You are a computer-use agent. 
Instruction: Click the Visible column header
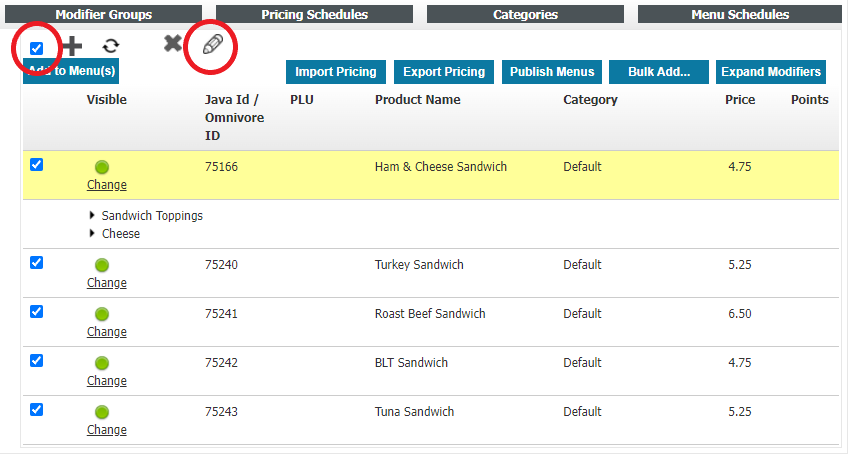click(107, 100)
